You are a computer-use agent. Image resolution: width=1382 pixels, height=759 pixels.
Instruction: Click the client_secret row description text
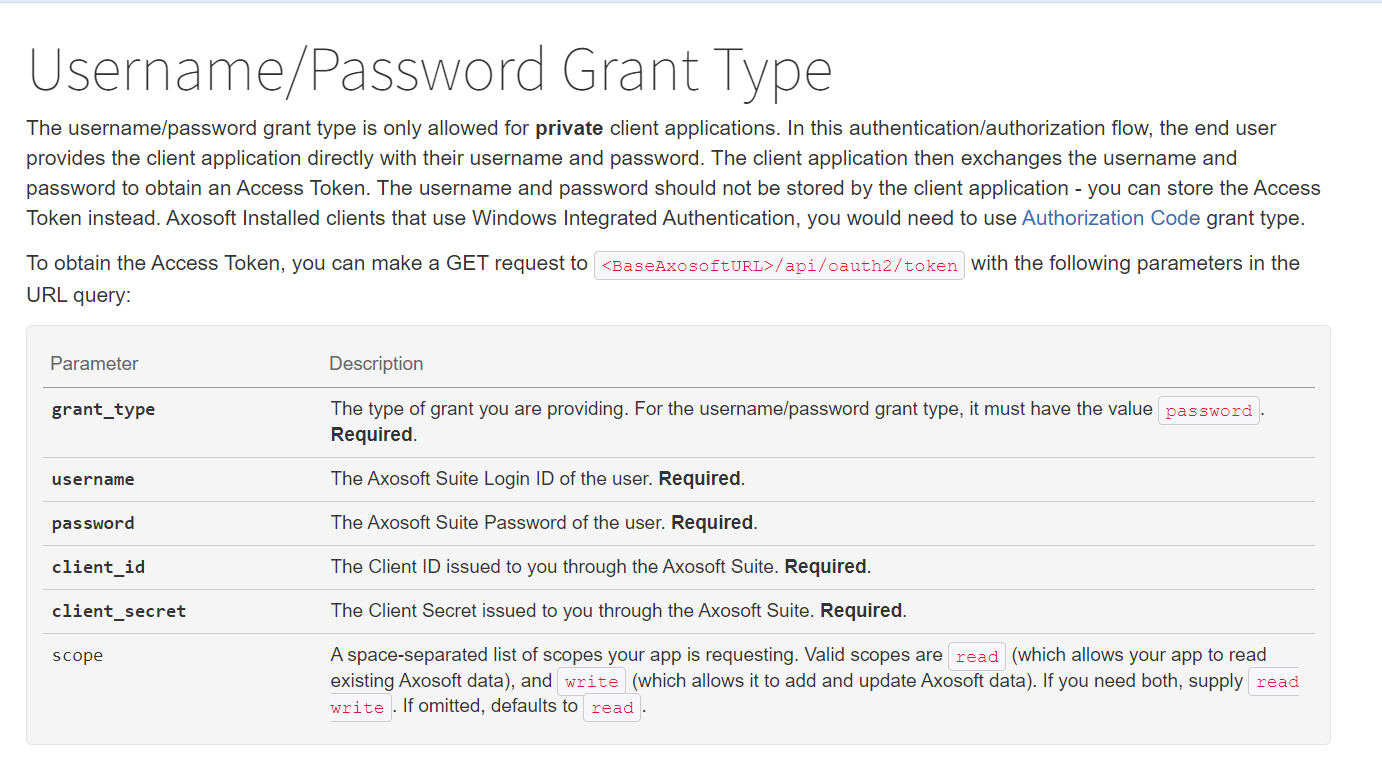pos(618,610)
